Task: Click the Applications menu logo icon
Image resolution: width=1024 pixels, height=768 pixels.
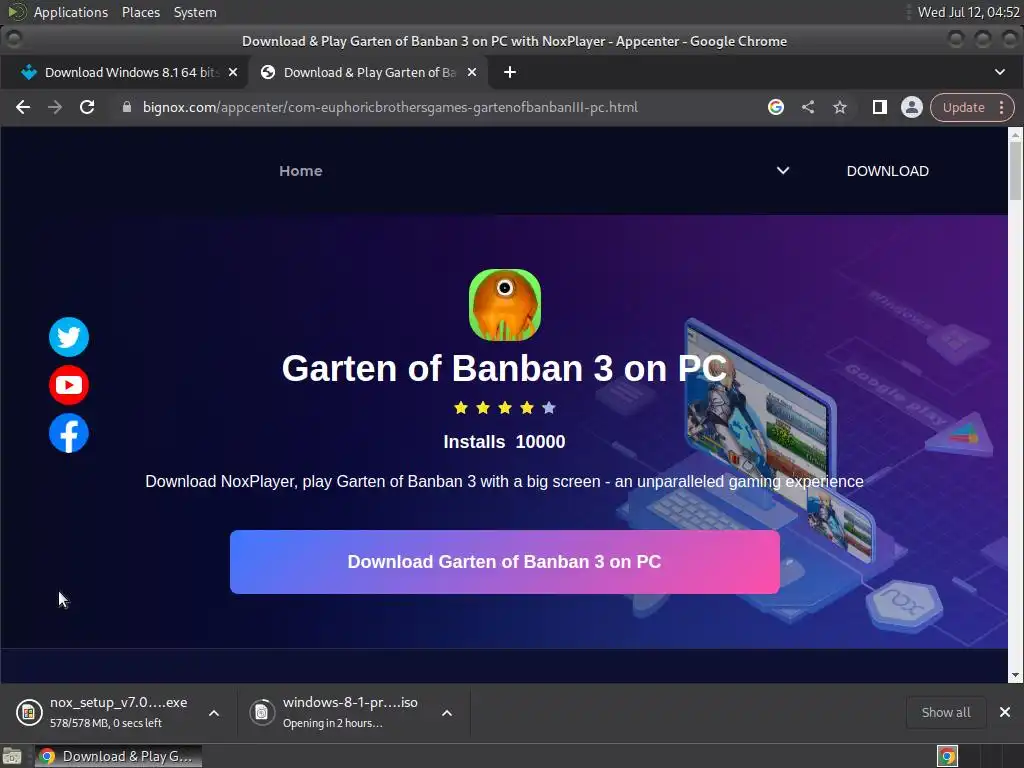Action: [16, 12]
